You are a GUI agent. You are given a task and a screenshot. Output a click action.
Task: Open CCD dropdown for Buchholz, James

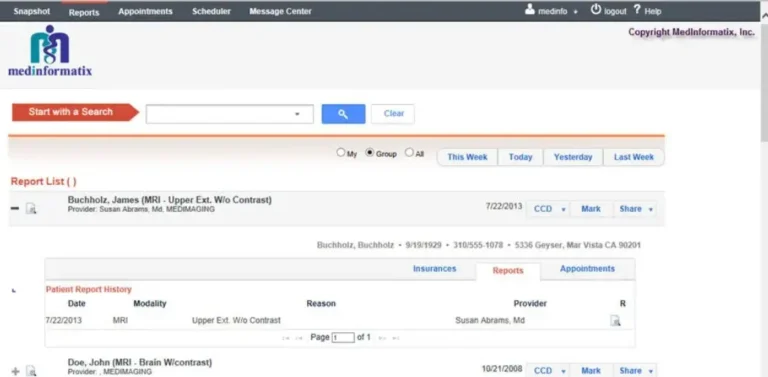(563, 209)
